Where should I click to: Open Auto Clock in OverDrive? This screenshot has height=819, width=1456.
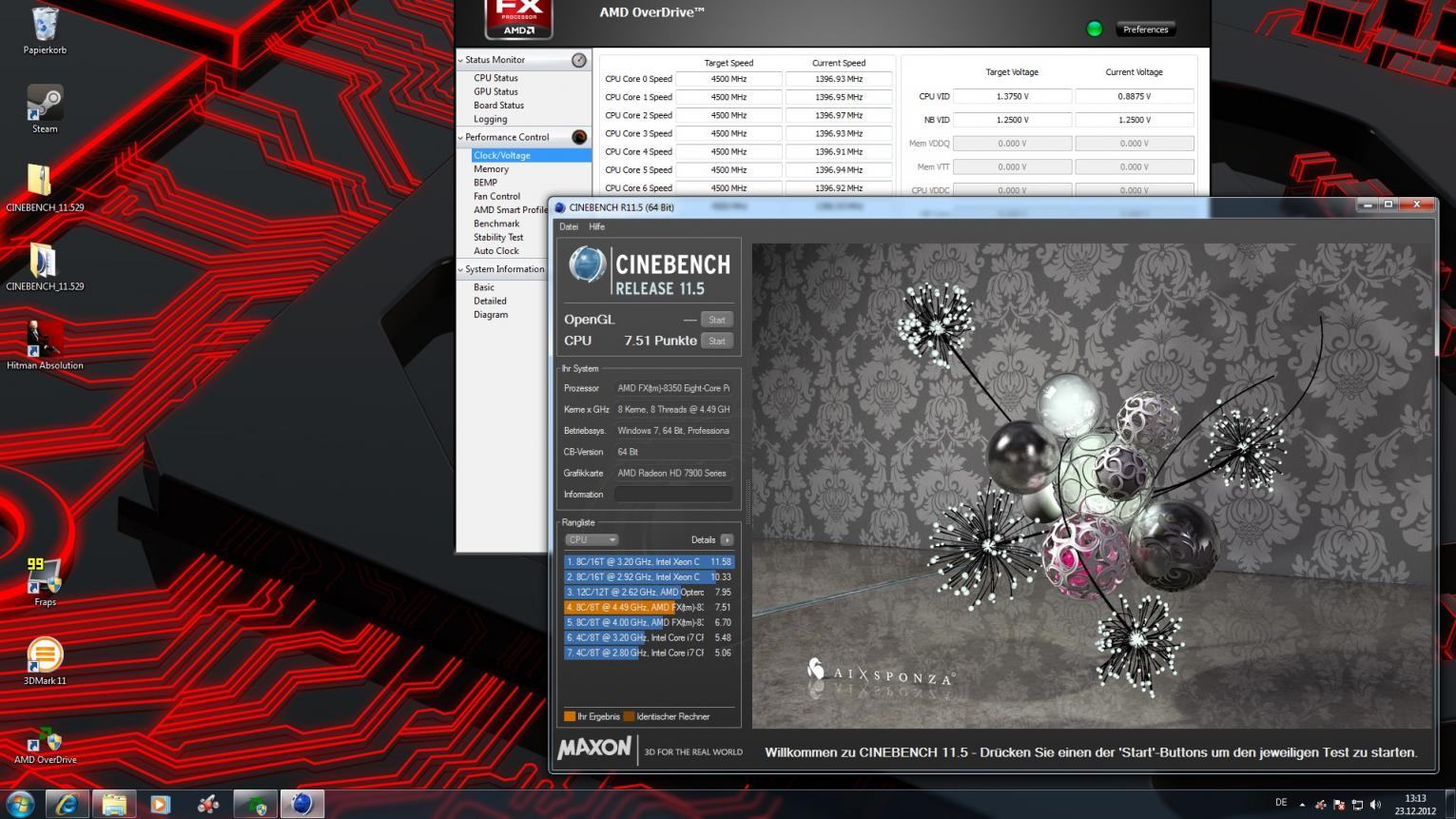pyautogui.click(x=496, y=251)
